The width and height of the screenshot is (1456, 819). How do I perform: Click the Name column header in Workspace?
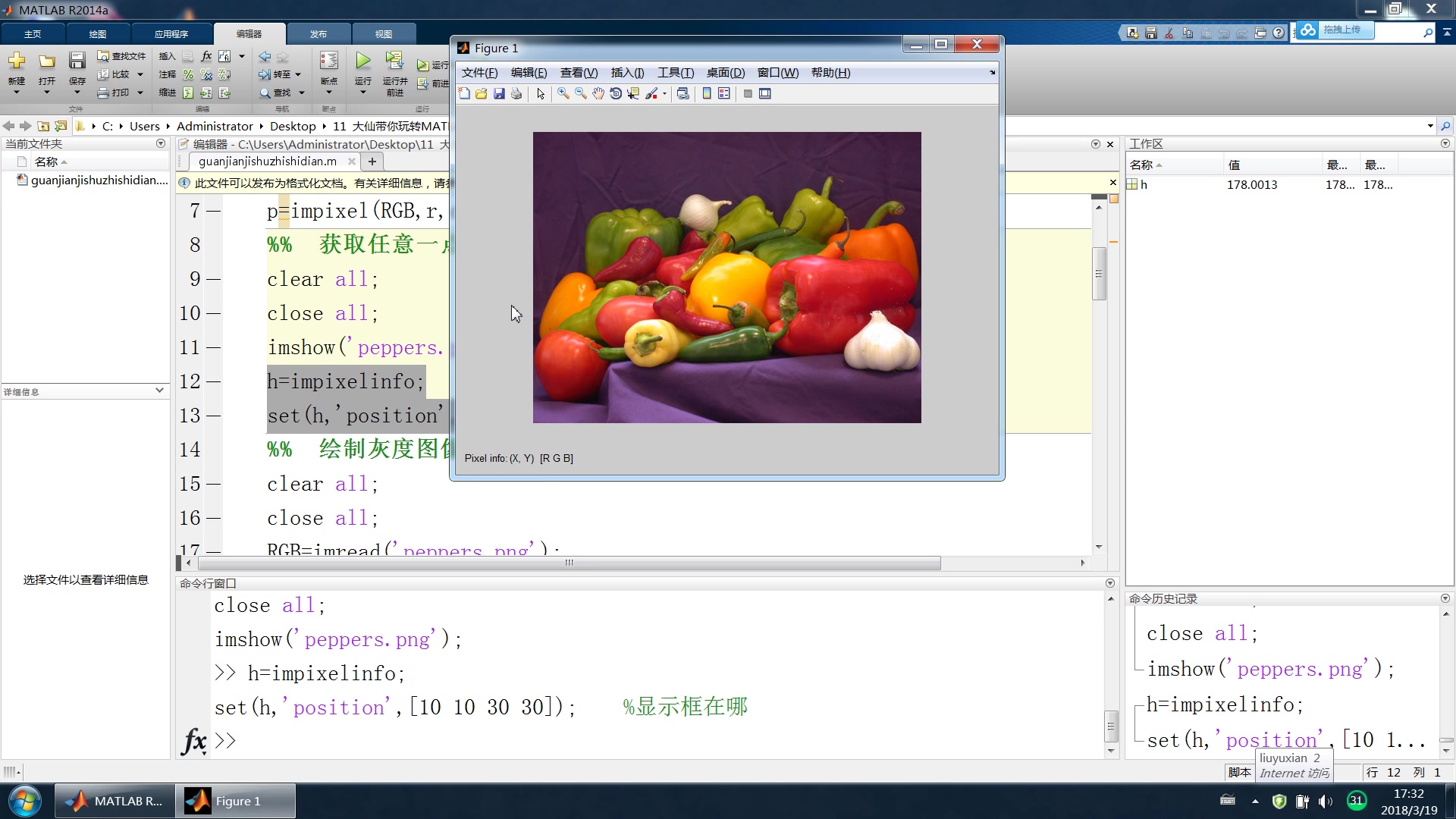1174,165
